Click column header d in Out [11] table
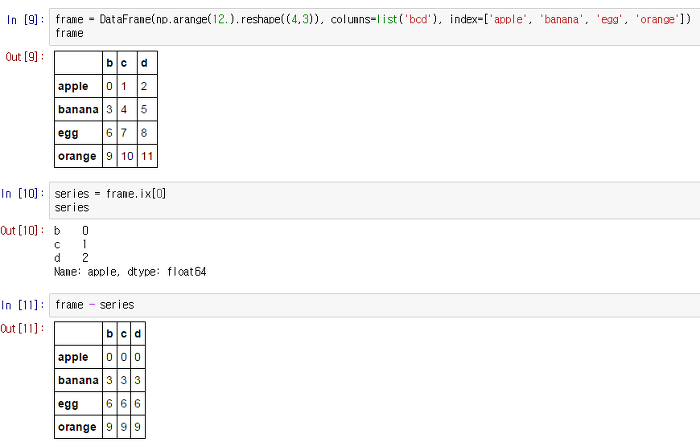The height and width of the screenshot is (442, 700). (138, 334)
